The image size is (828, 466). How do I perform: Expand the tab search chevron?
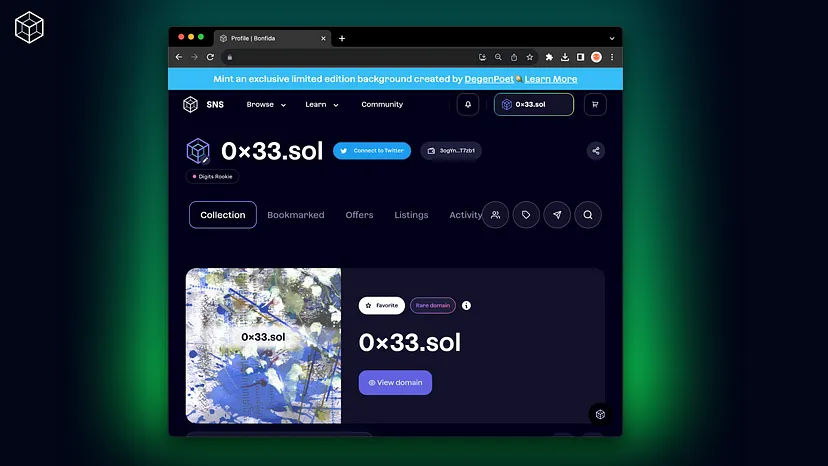(x=612, y=38)
